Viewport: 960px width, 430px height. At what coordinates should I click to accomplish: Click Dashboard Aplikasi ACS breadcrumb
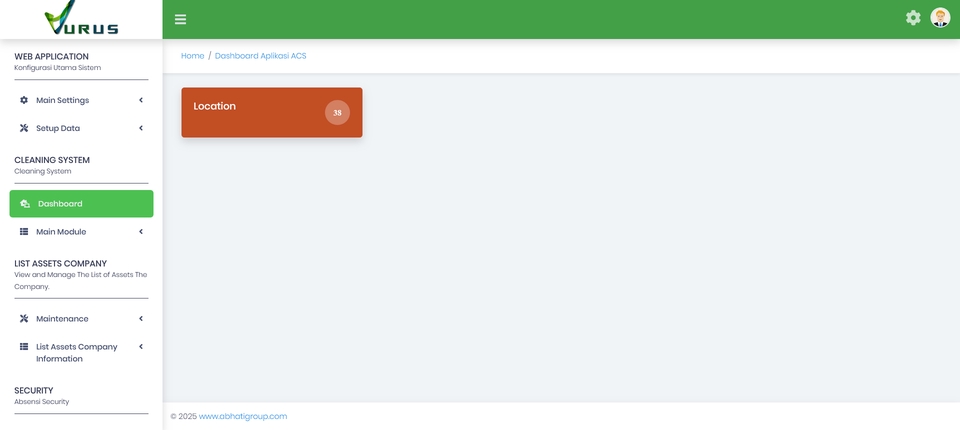point(260,56)
